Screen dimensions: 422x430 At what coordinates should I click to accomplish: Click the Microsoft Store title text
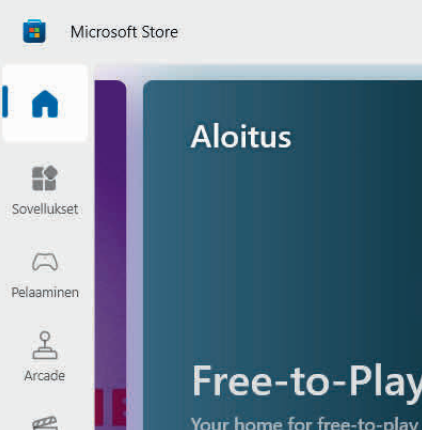124,32
